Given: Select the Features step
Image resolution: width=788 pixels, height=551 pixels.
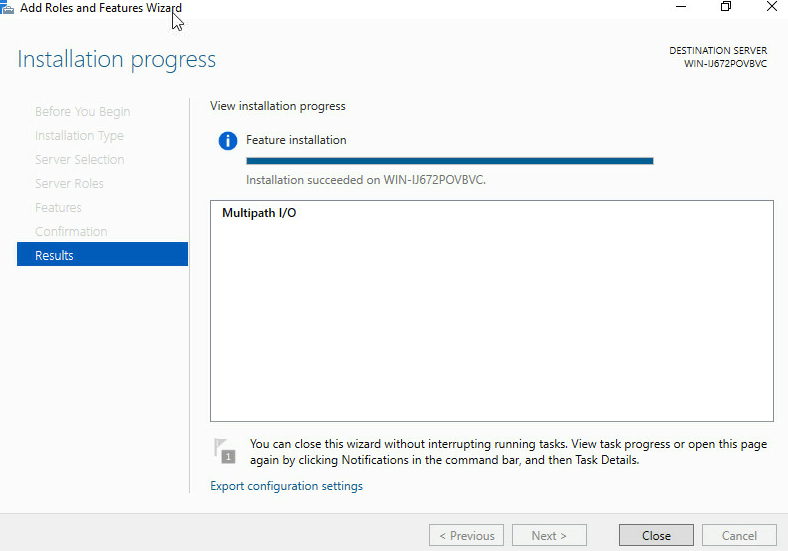Looking at the screenshot, I should pos(58,208).
